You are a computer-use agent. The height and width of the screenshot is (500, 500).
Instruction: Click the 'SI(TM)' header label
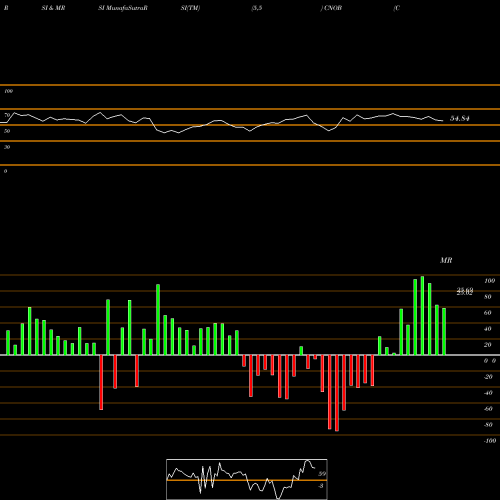point(190,8)
